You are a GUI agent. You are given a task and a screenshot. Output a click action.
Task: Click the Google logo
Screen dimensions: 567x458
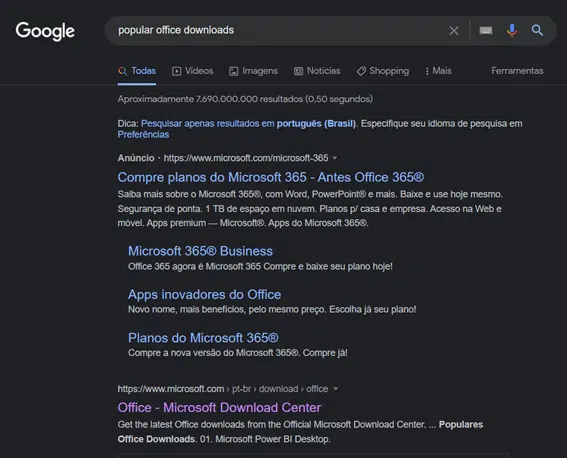(45, 31)
